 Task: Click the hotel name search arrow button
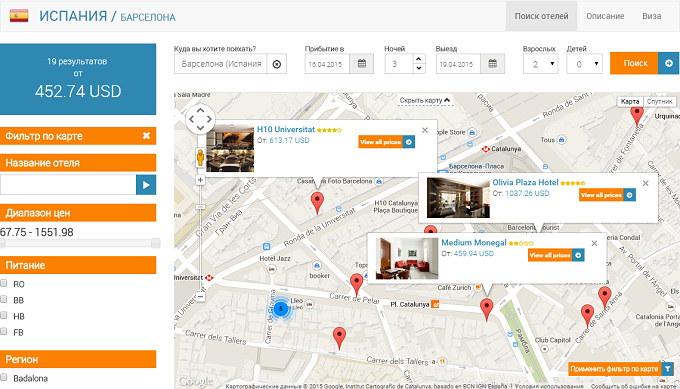[x=146, y=185]
